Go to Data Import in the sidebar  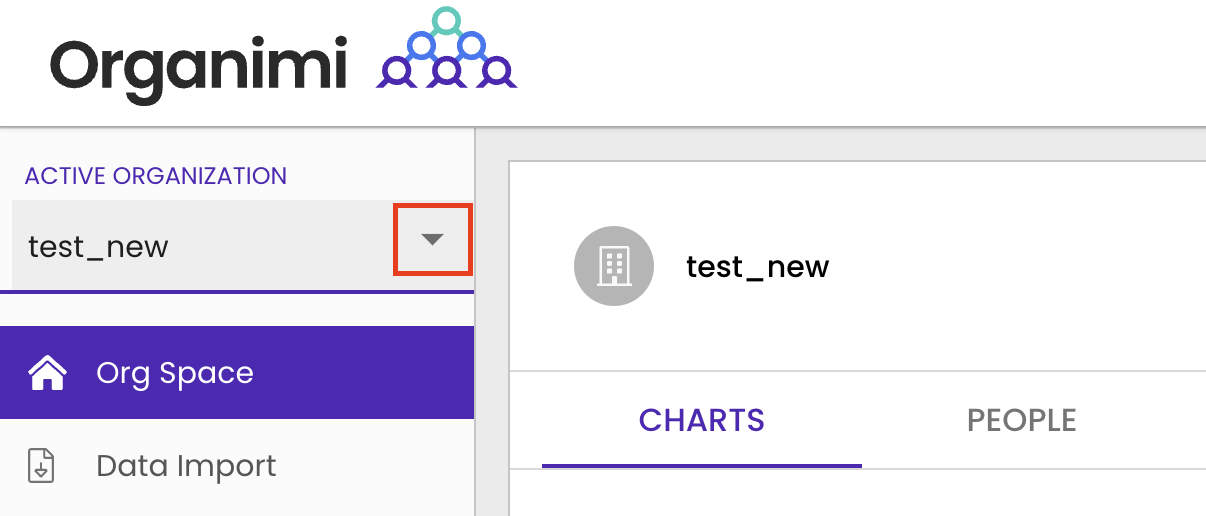tap(186, 466)
